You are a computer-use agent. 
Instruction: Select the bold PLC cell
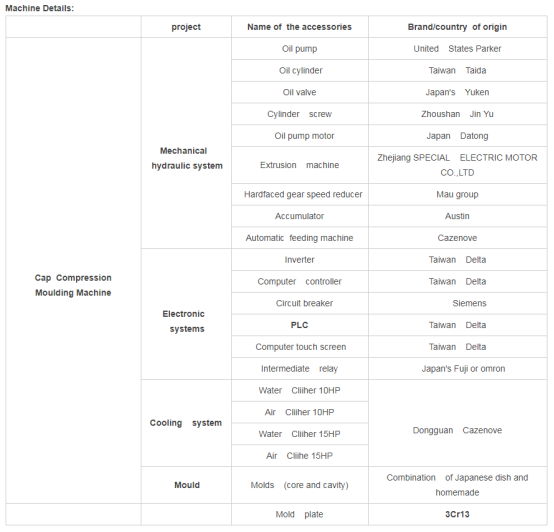coord(300,325)
